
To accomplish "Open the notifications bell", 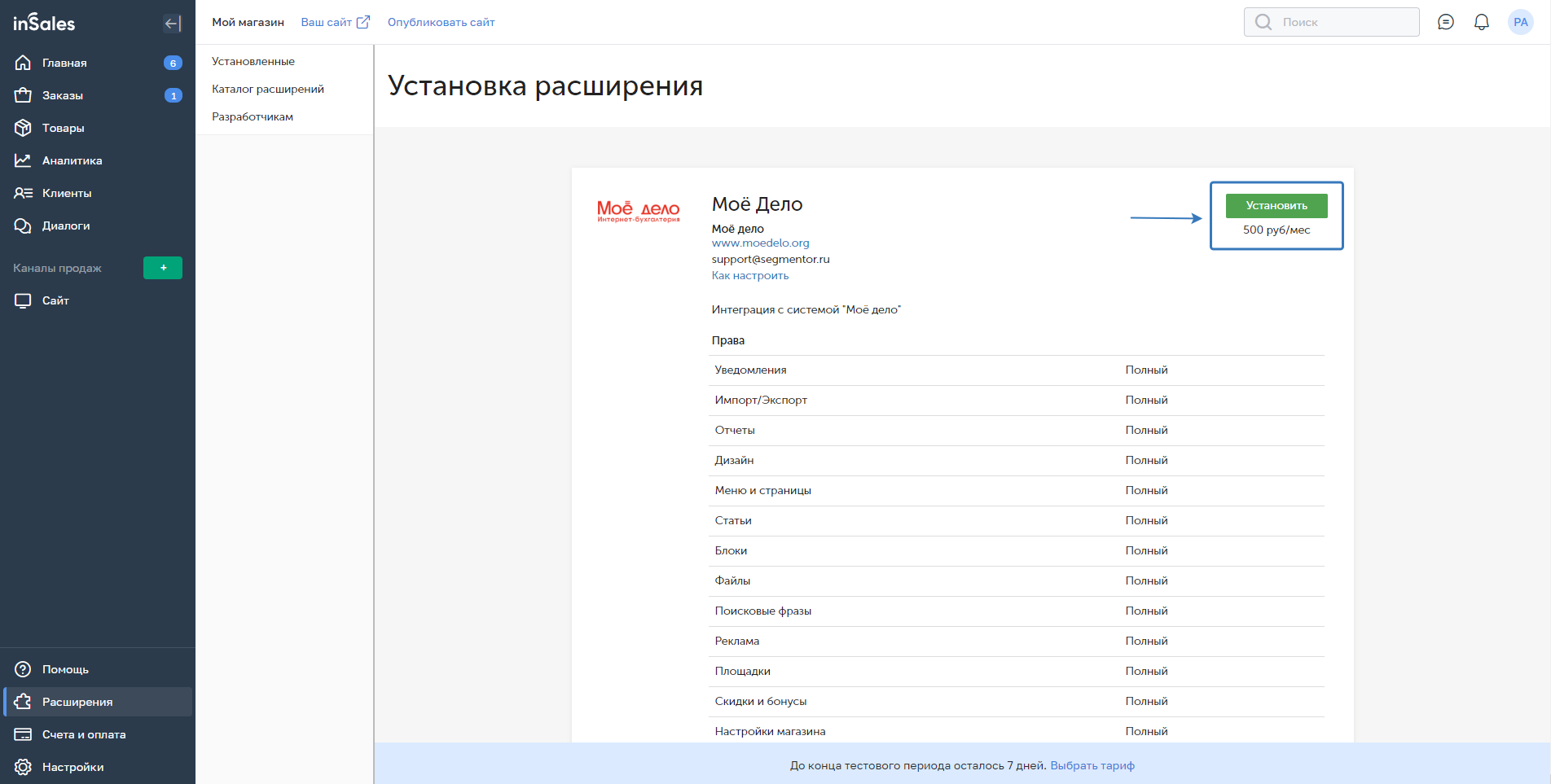I will (x=1481, y=22).
